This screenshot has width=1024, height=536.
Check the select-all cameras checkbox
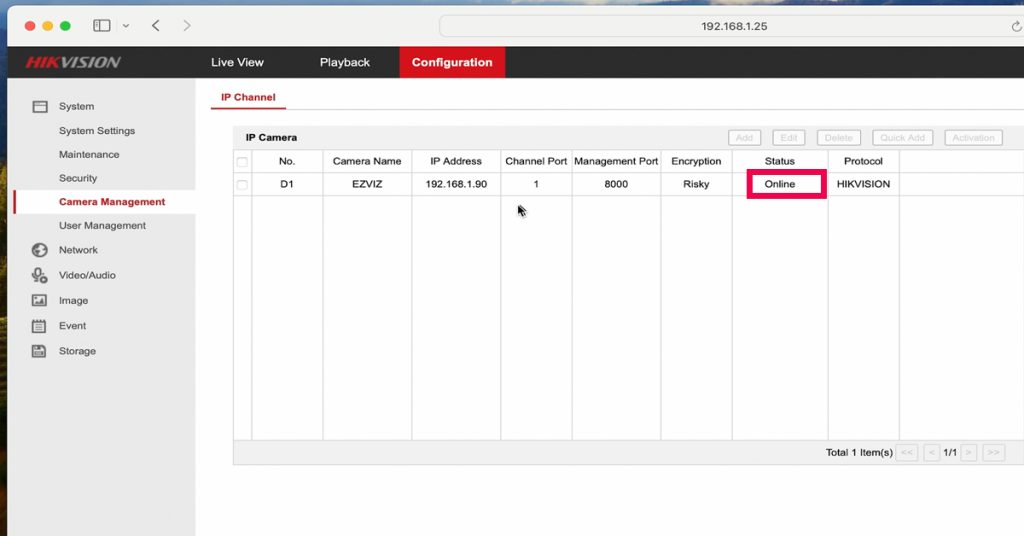242,161
